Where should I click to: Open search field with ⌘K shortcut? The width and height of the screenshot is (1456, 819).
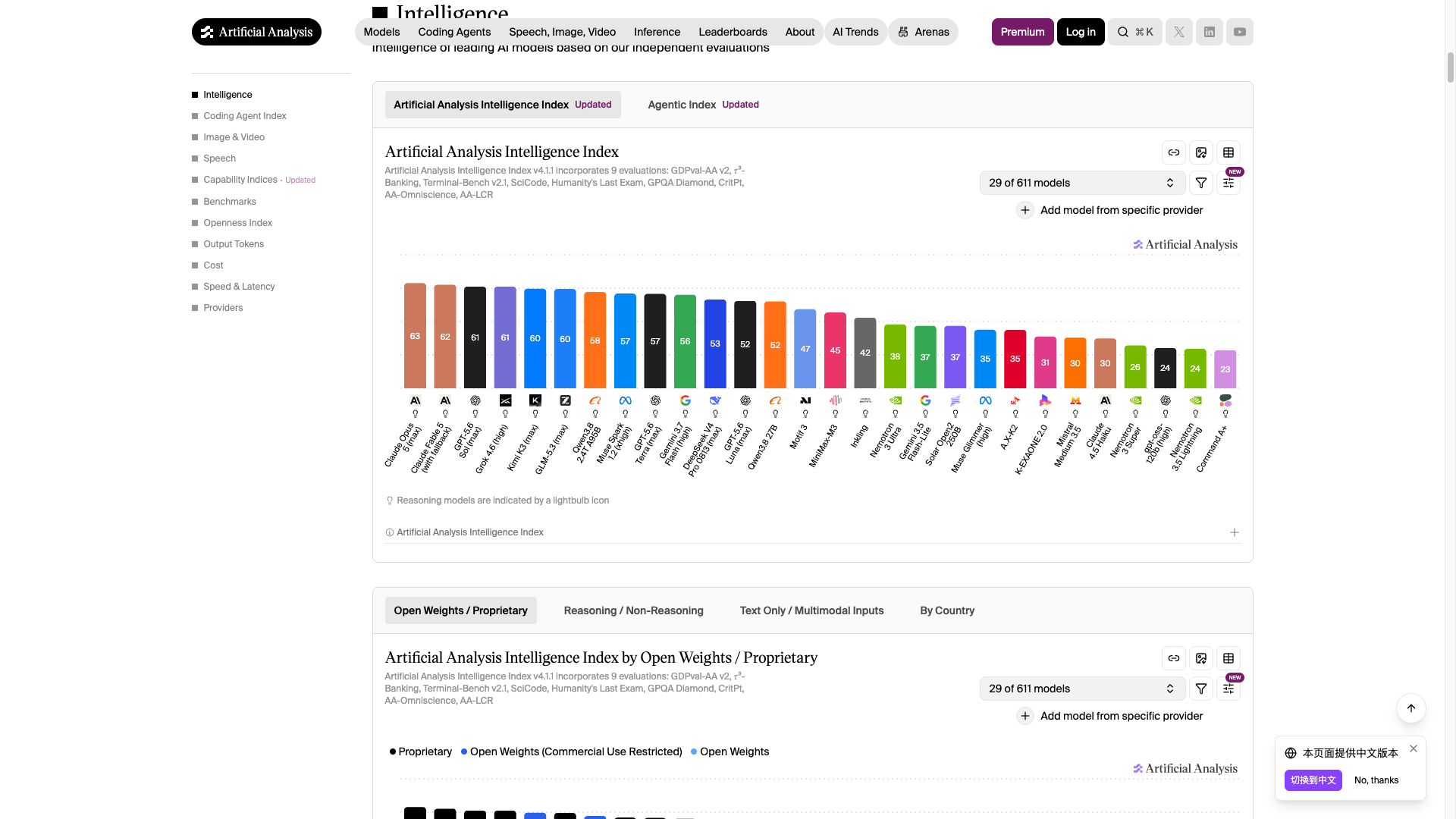click(x=1134, y=32)
